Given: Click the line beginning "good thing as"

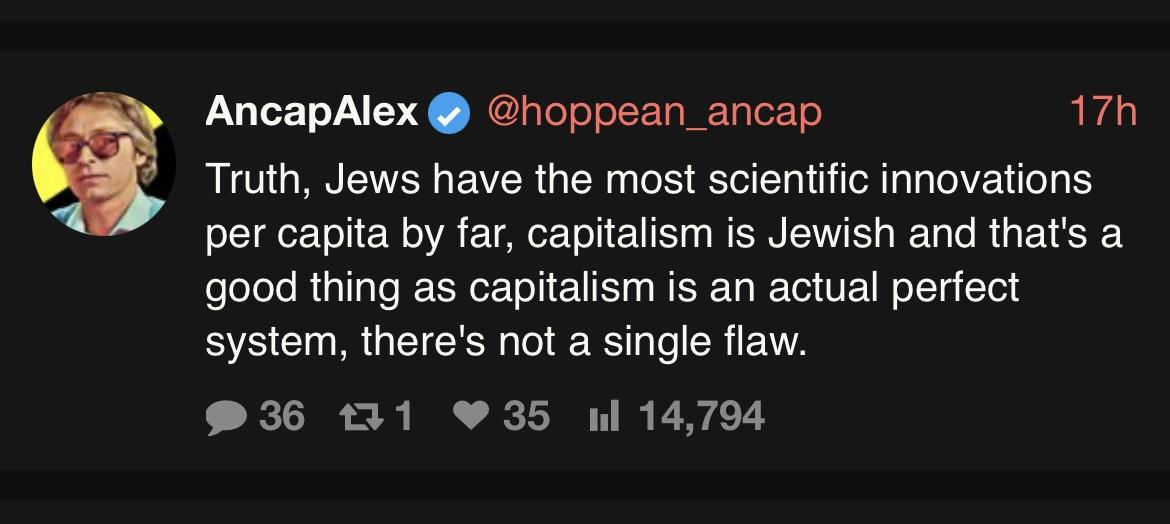Looking at the screenshot, I should click(x=612, y=289).
